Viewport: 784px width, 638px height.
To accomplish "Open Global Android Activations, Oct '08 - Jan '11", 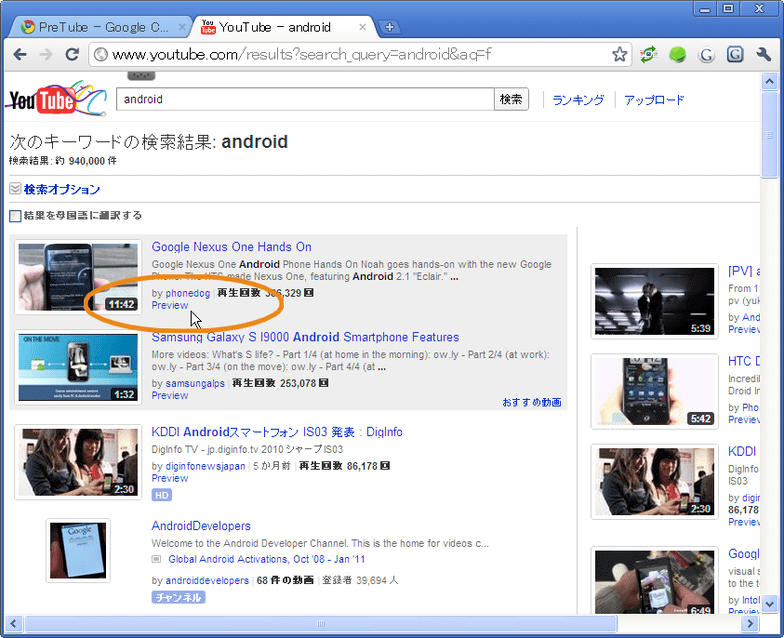I will pos(266,560).
